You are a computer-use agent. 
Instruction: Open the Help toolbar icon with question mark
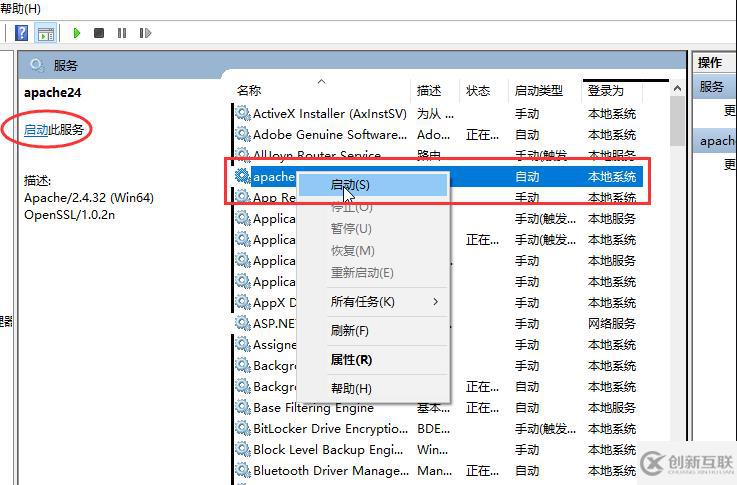(22, 33)
